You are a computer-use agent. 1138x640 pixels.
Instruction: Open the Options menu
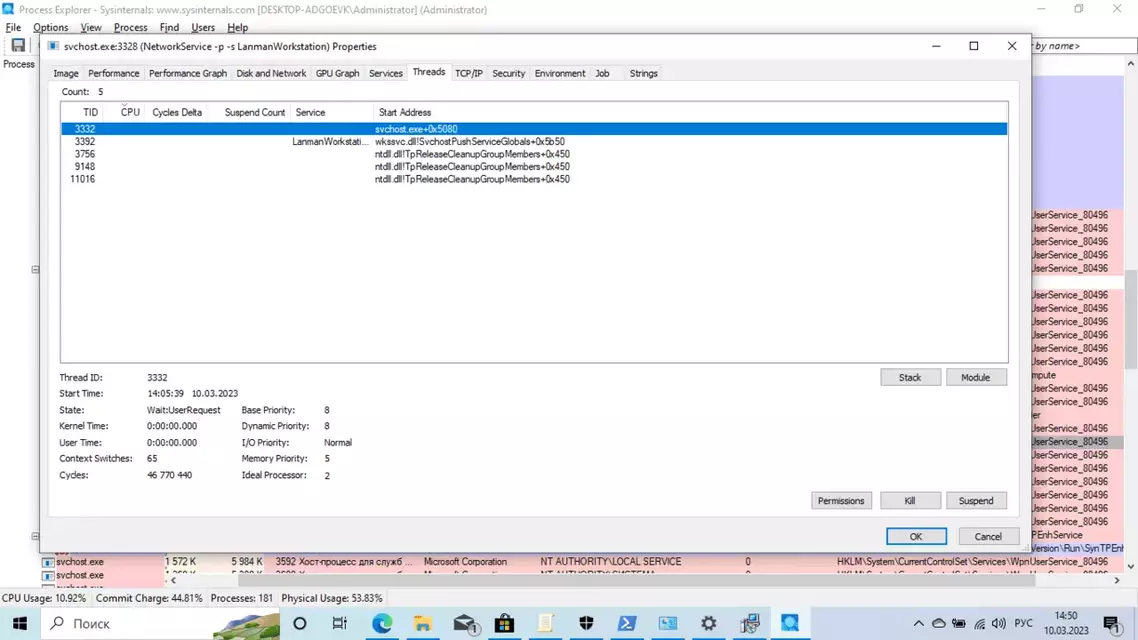(x=51, y=28)
